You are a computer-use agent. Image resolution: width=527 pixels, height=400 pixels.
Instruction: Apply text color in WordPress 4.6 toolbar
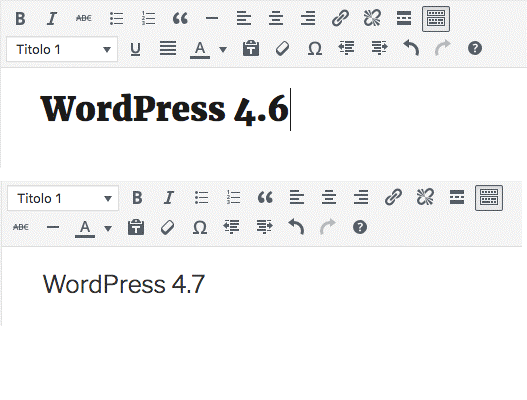(200, 50)
